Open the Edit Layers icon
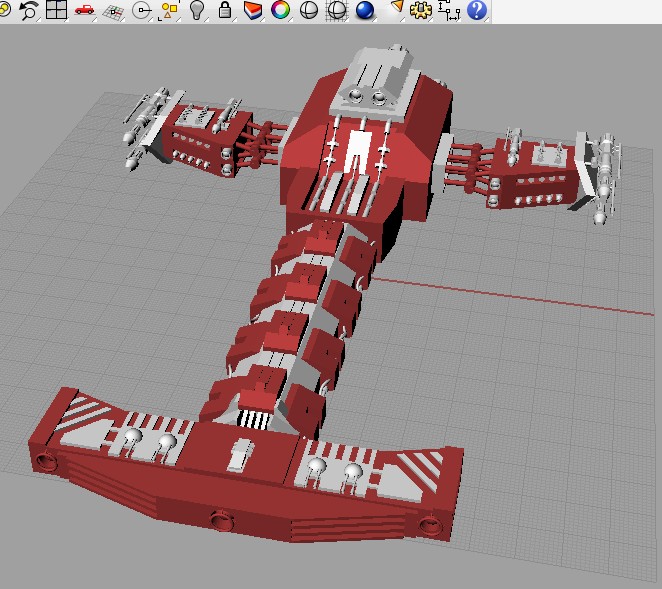The width and height of the screenshot is (662, 589). click(252, 10)
